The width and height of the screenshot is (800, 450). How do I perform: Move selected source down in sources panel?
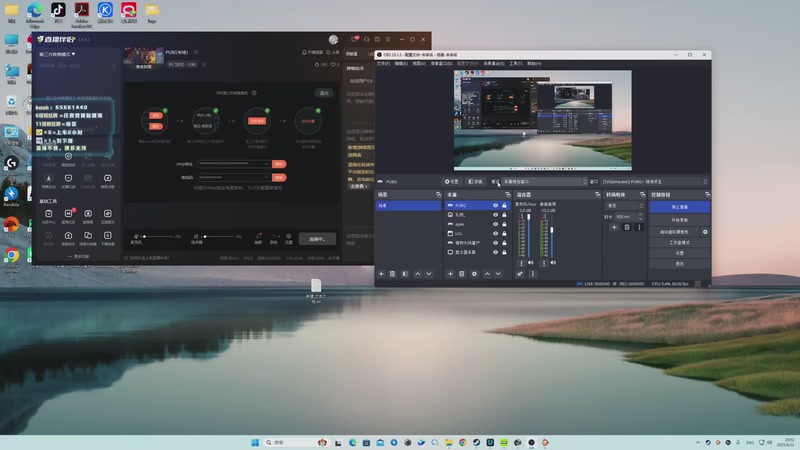point(498,274)
